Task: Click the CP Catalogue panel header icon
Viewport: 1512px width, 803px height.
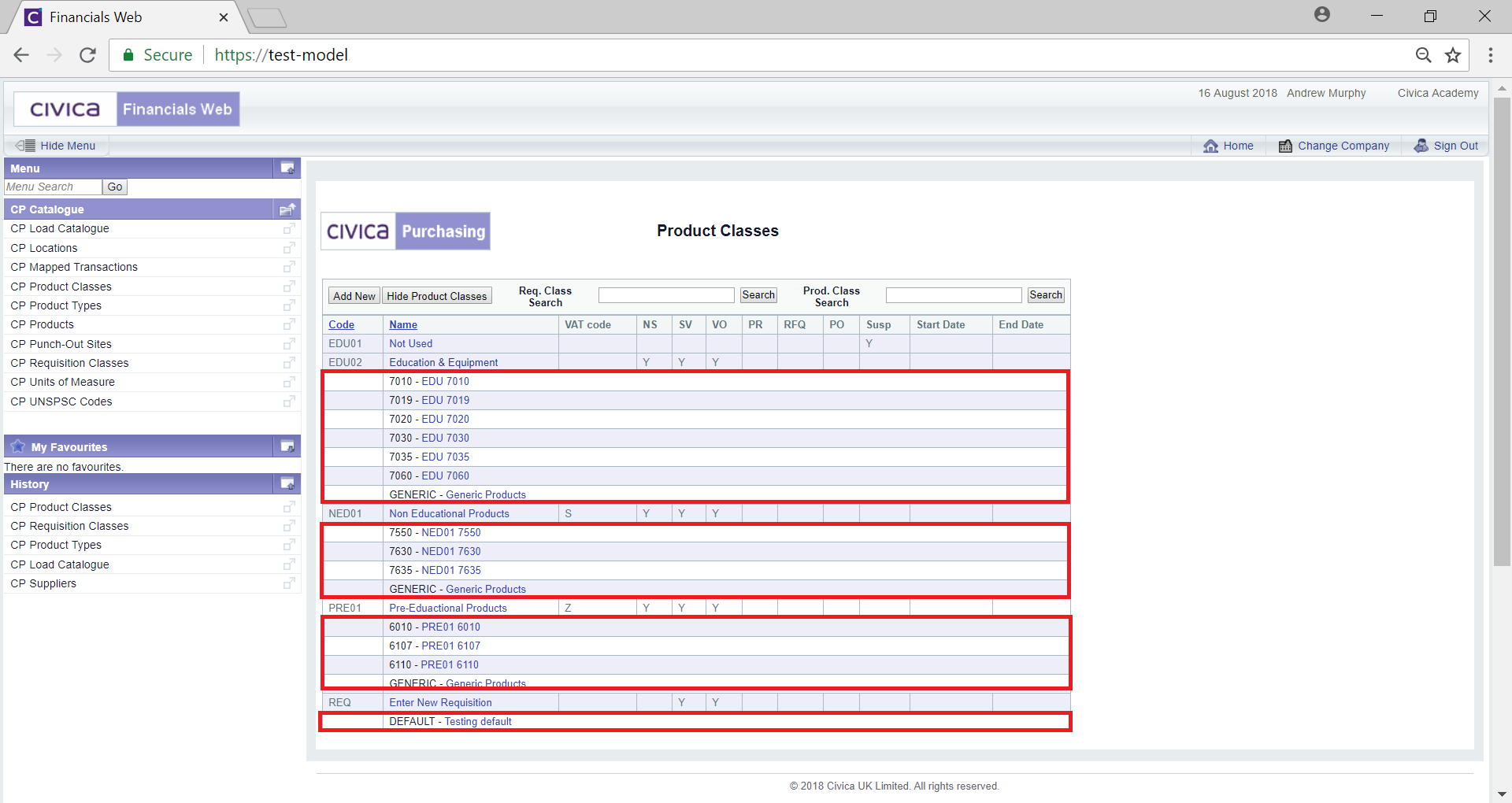Action: click(287, 209)
